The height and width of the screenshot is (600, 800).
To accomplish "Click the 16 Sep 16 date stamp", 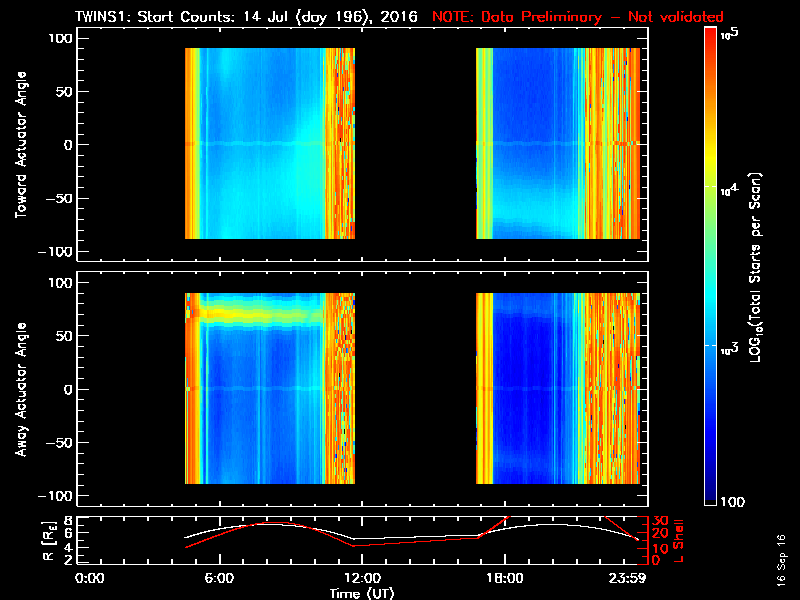I will point(781,560).
